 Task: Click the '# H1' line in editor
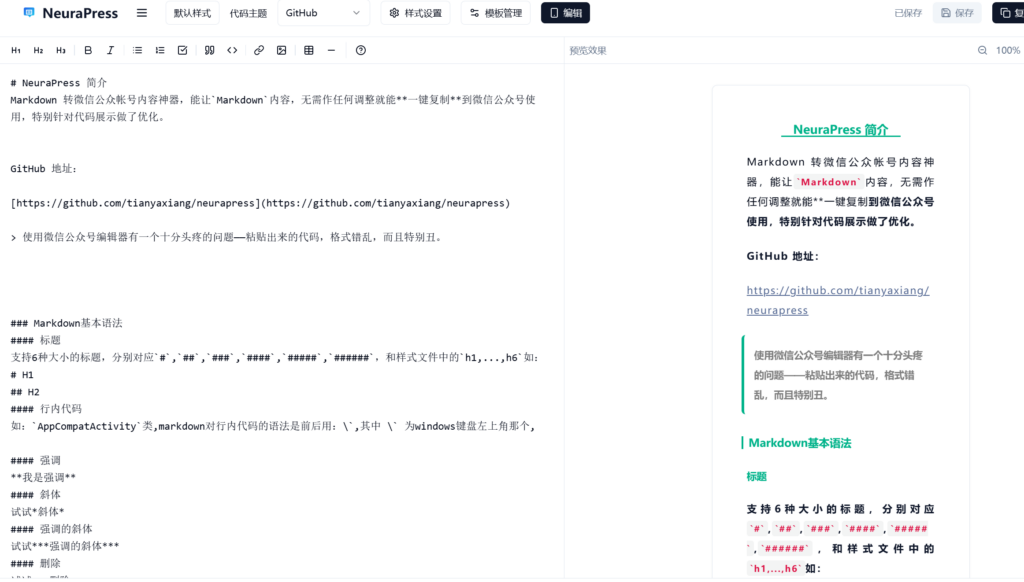[x=22, y=375]
